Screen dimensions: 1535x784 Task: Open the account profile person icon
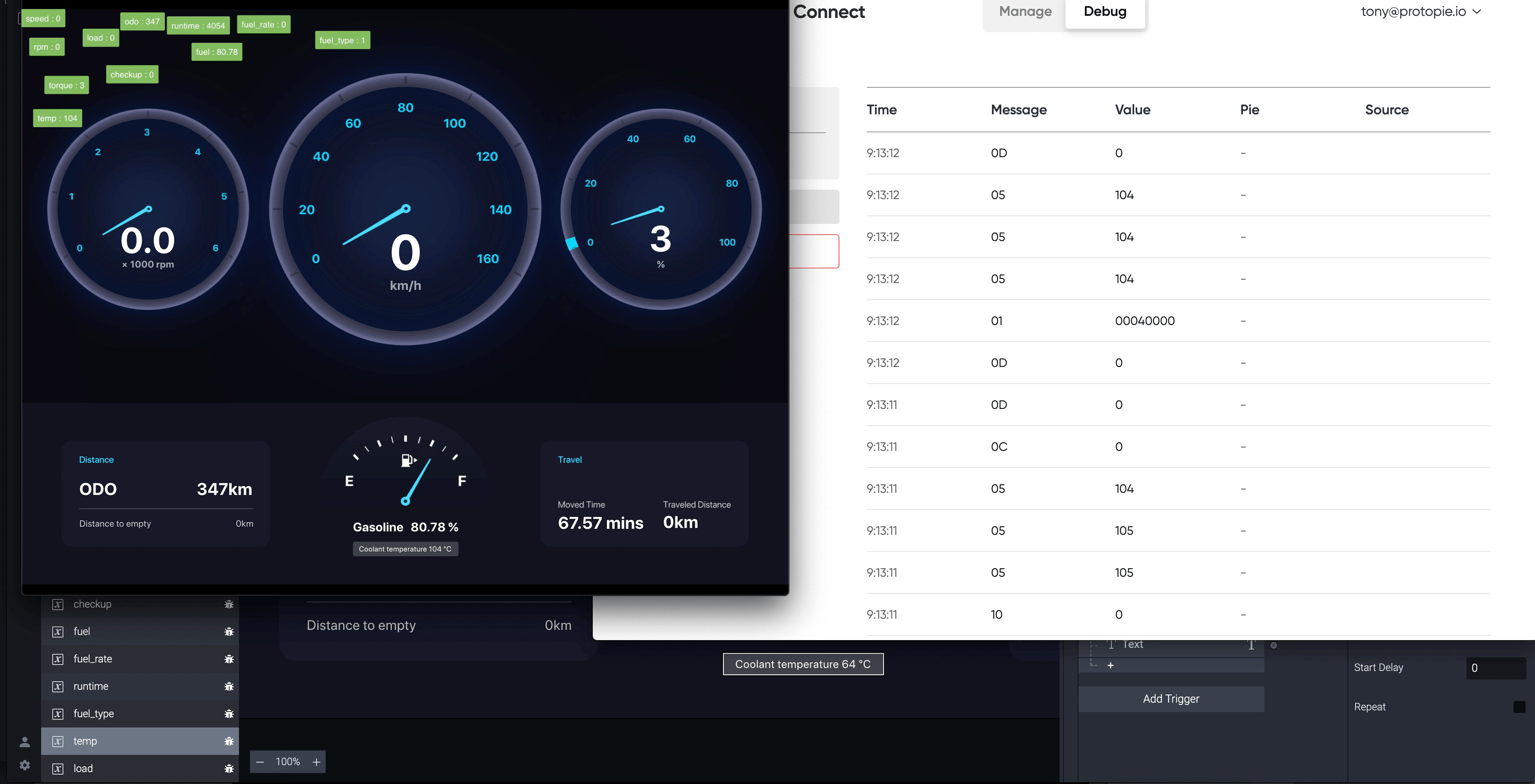click(x=24, y=742)
